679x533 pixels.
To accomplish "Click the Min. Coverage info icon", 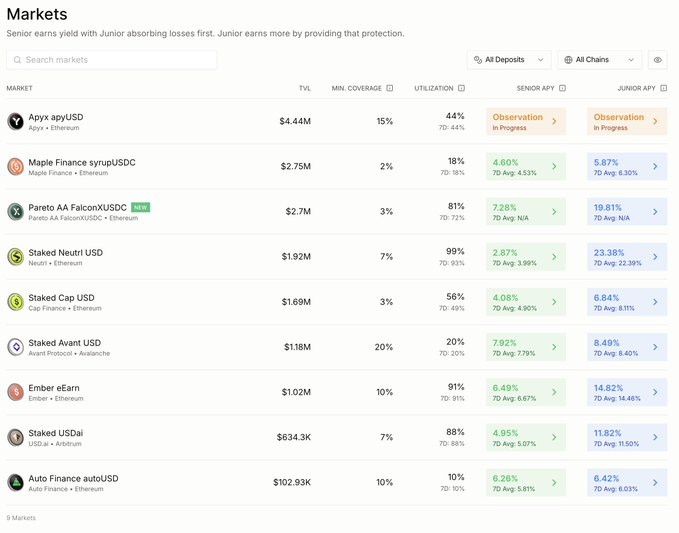I will (390, 88).
